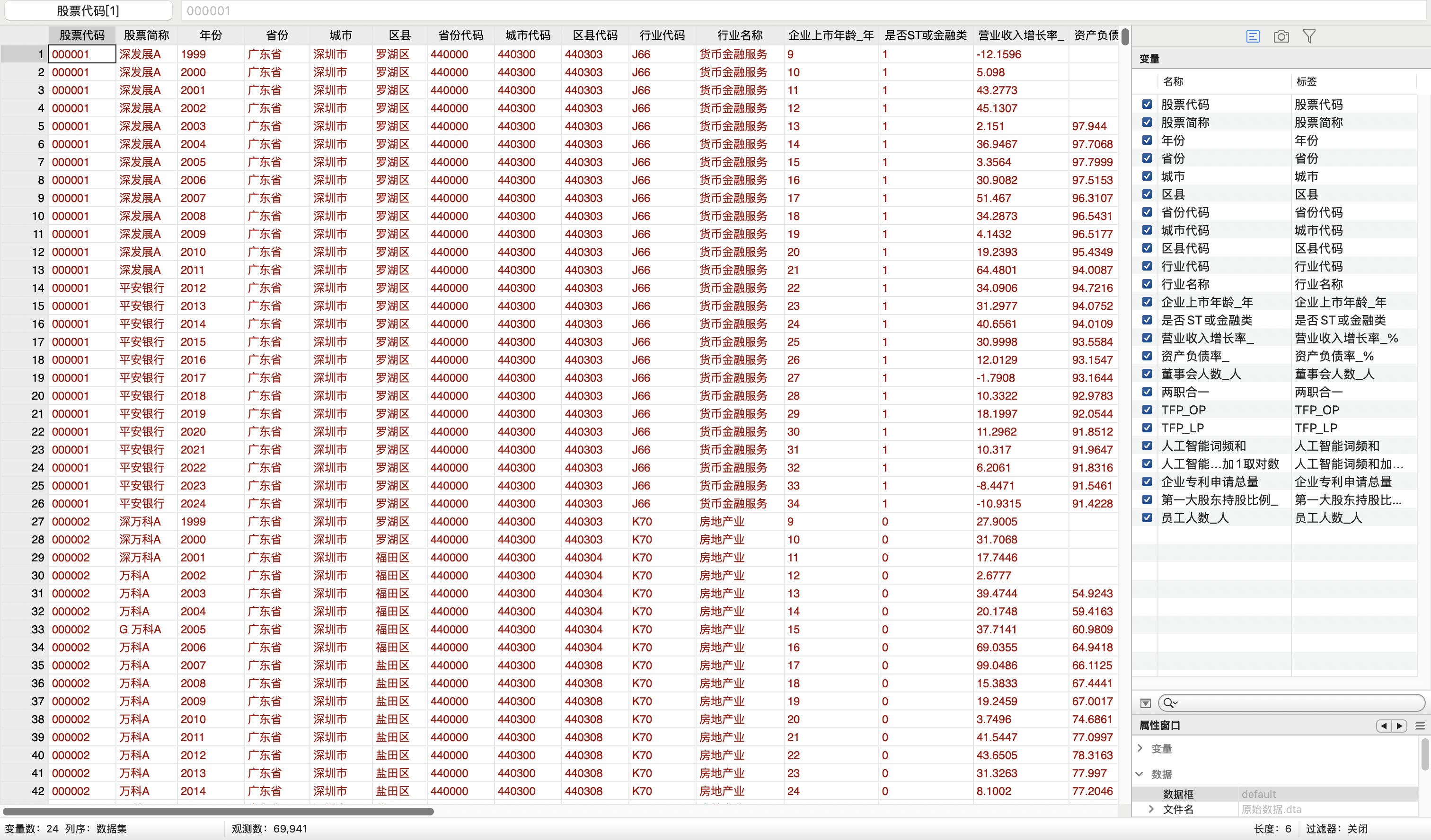This screenshot has width=1431, height=840.
Task: Click the funnel filter icon
Action: click(1309, 36)
